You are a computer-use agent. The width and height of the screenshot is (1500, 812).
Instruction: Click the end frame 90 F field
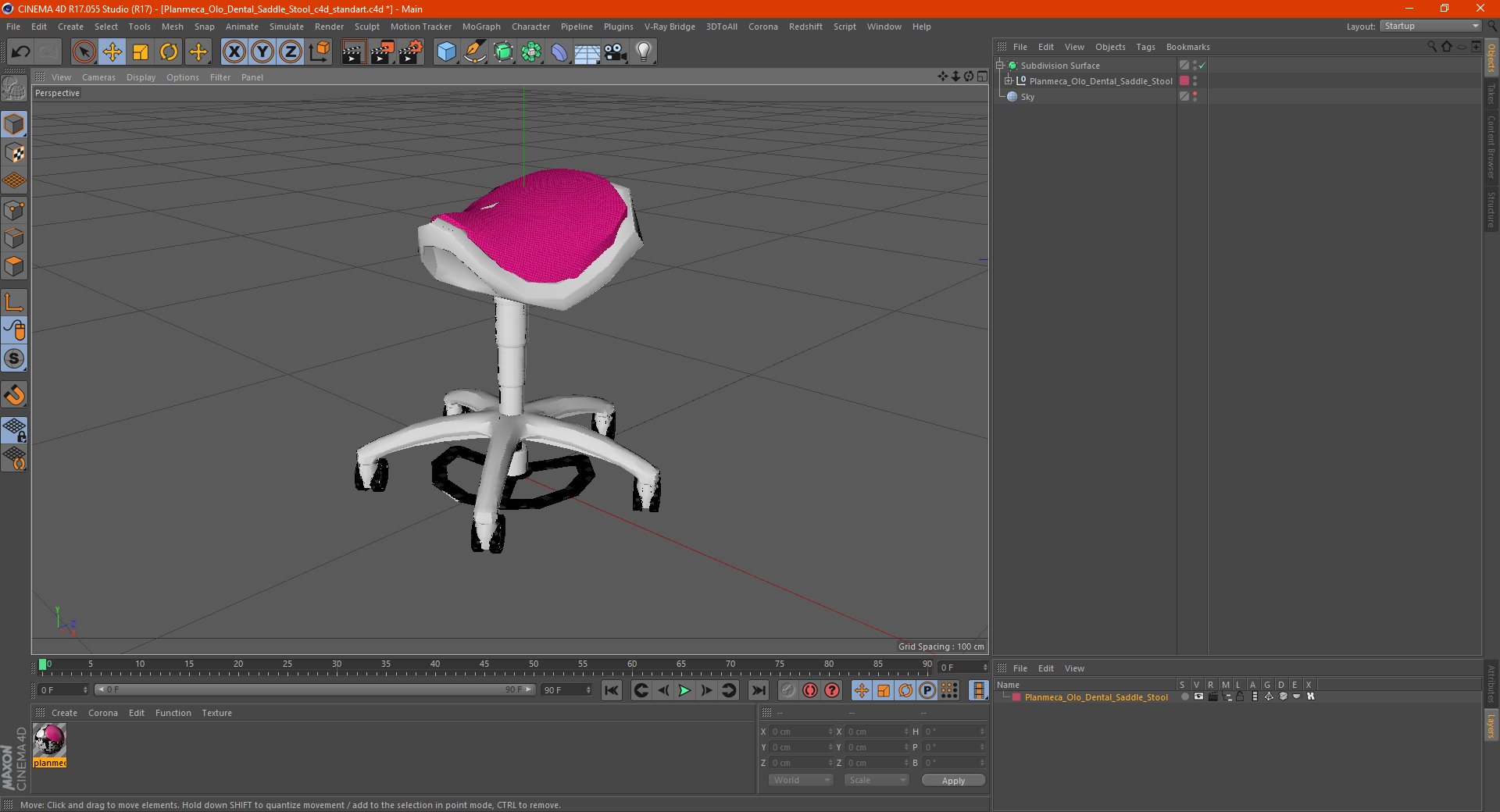click(566, 690)
